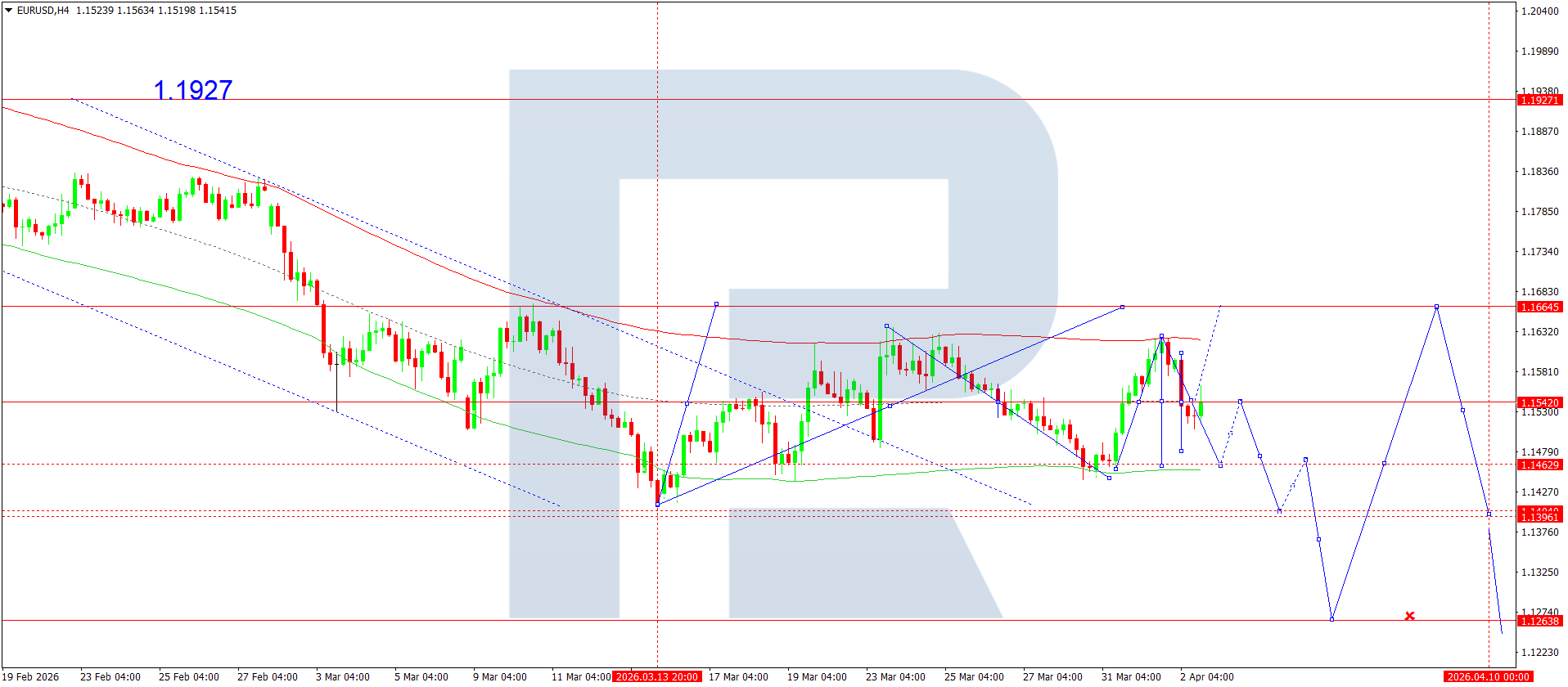Image resolution: width=1568 pixels, height=687 pixels.
Task: Click the 1.20400 price scale label
Action: [1539, 11]
